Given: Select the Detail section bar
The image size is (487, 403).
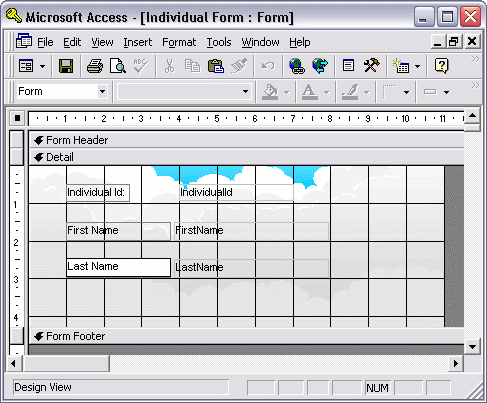Looking at the screenshot, I should (x=246, y=157).
